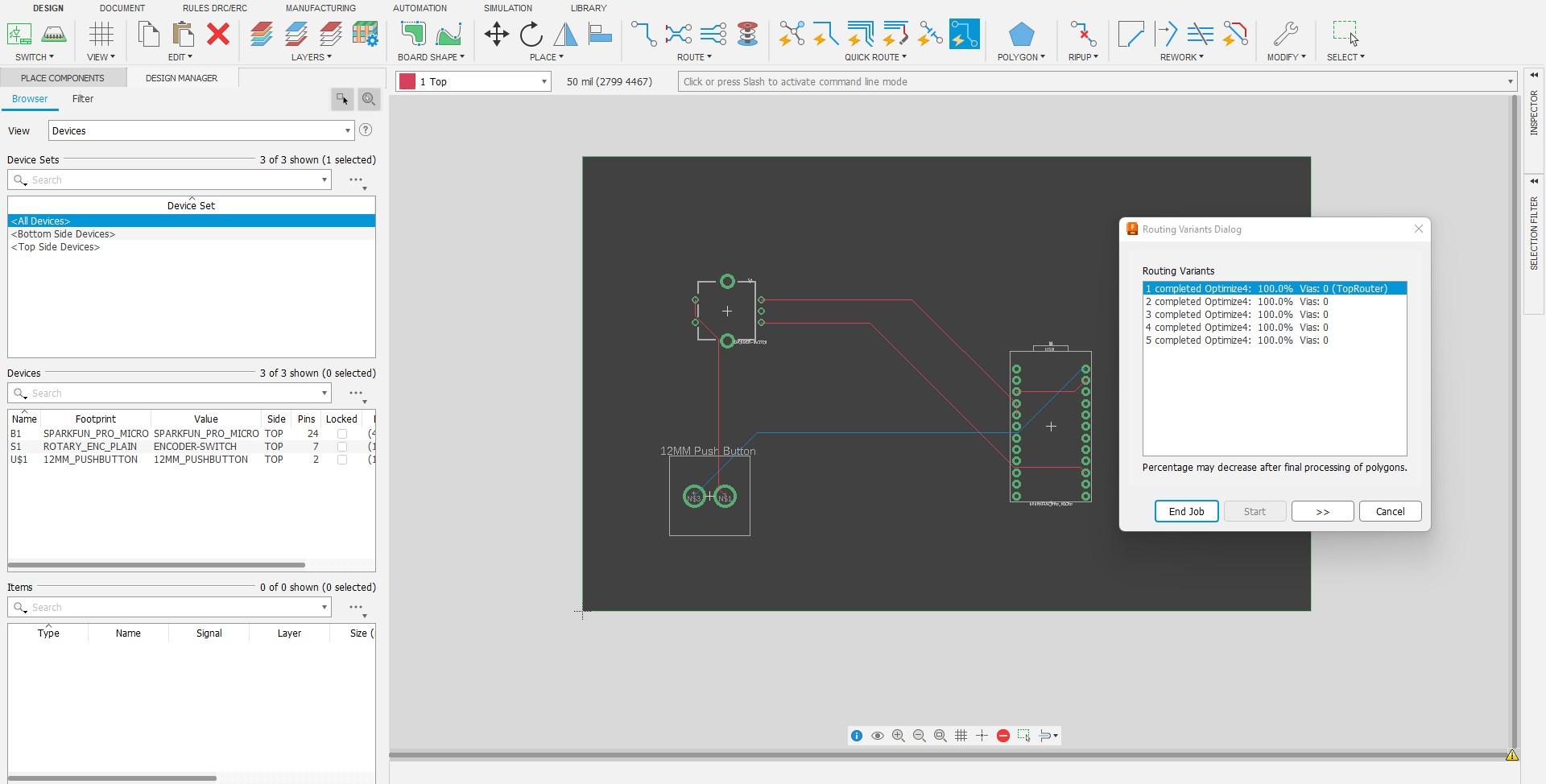Screen dimensions: 1546x784
Task: Toggle the Locked checkbox for S1 encoder
Action: pos(341,447)
